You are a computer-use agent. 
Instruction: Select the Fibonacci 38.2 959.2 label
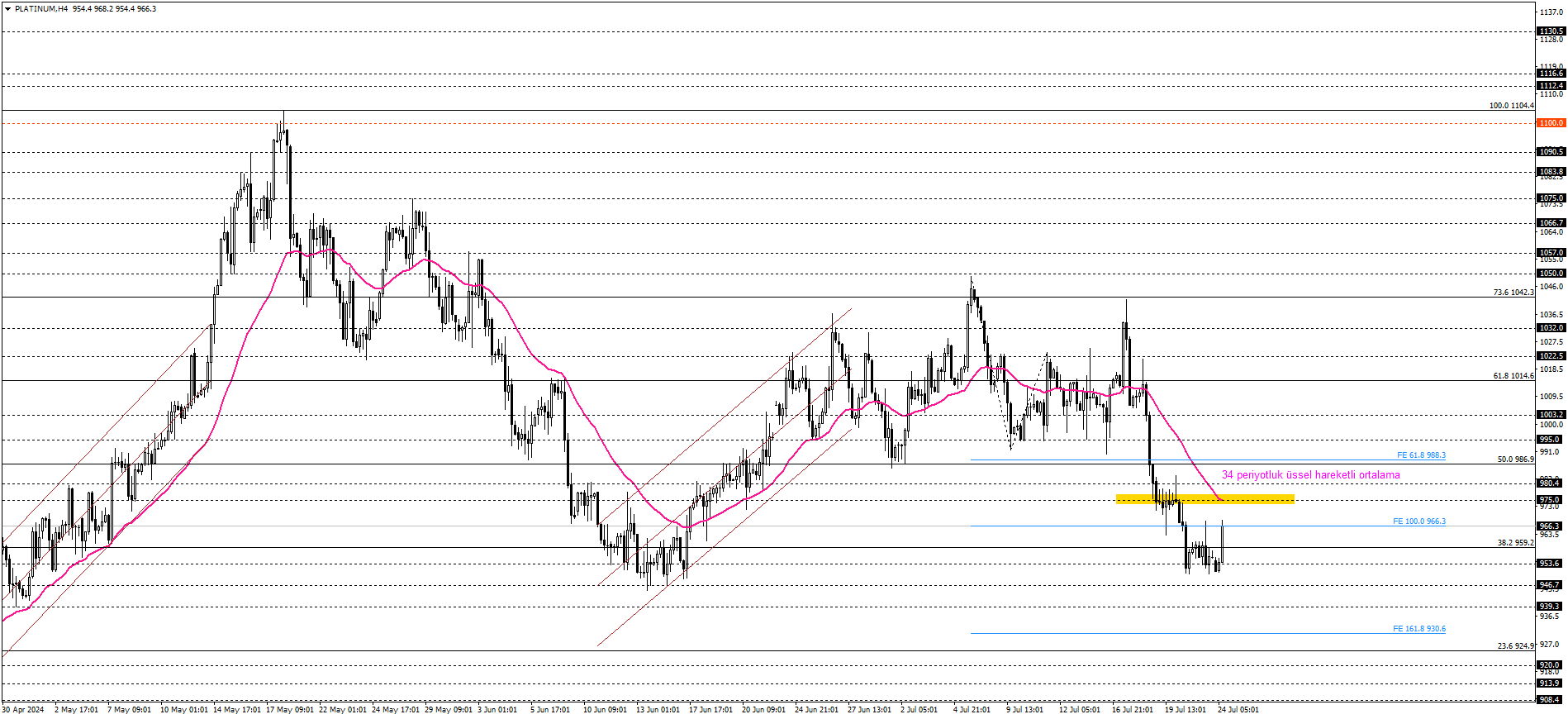coord(1515,543)
